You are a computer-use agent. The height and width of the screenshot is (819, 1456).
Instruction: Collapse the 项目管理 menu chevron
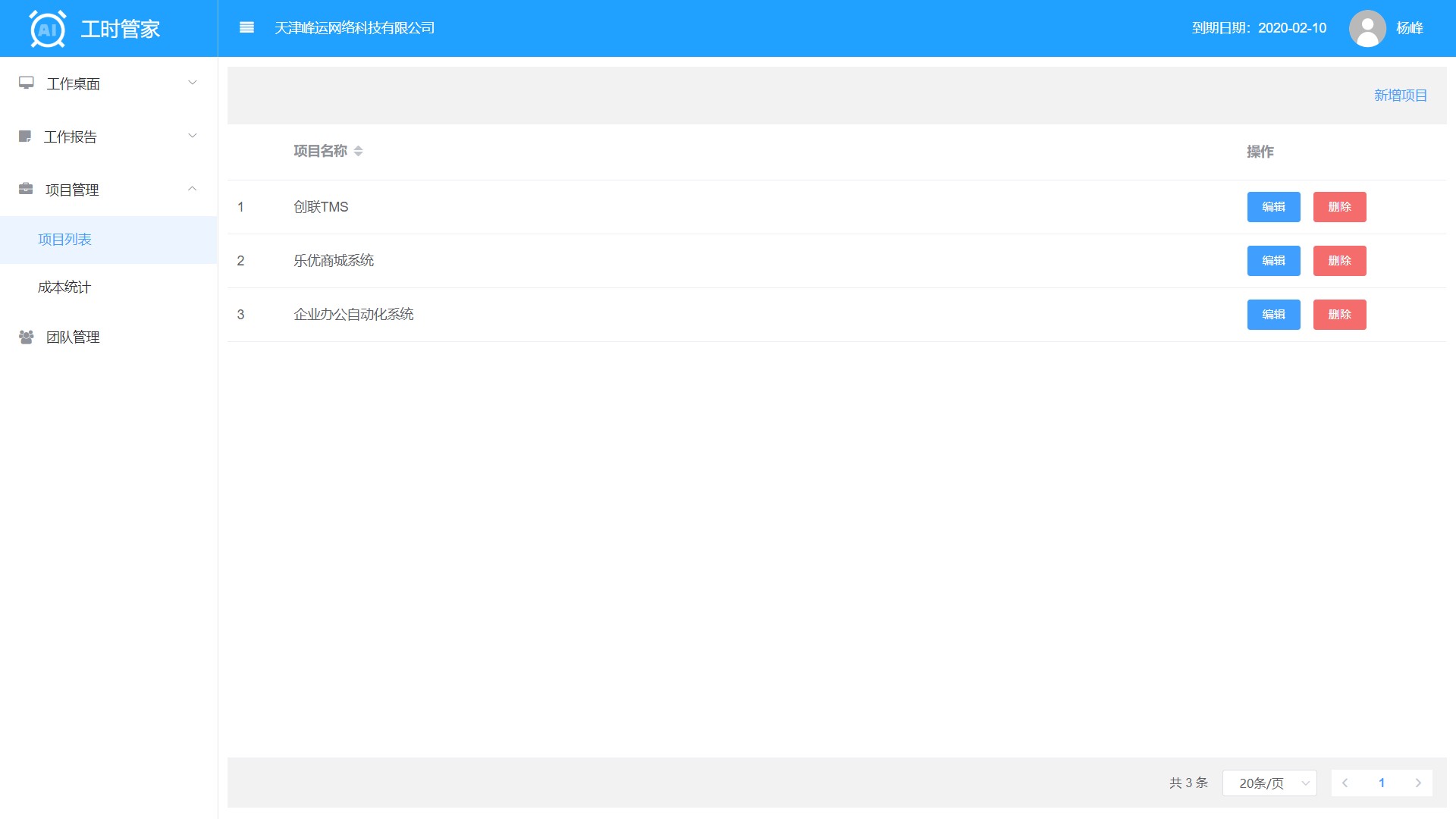193,189
